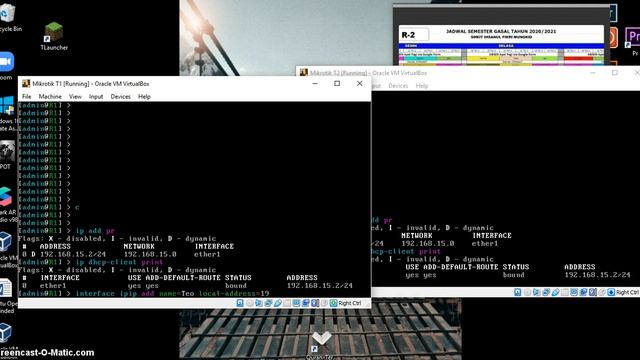Open the View menu in Mikrotik T1 window
This screenshot has width=640, height=360.
coord(75,97)
